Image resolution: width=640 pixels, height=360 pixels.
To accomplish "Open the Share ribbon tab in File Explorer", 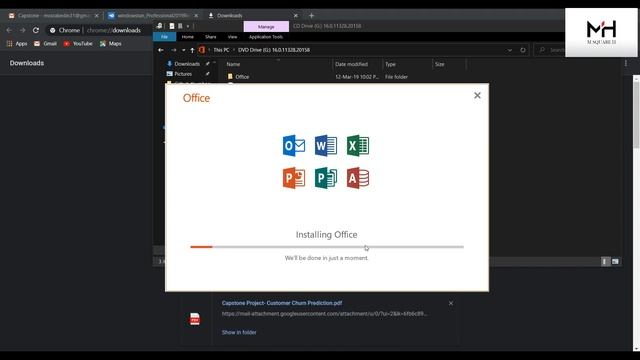I will click(211, 37).
